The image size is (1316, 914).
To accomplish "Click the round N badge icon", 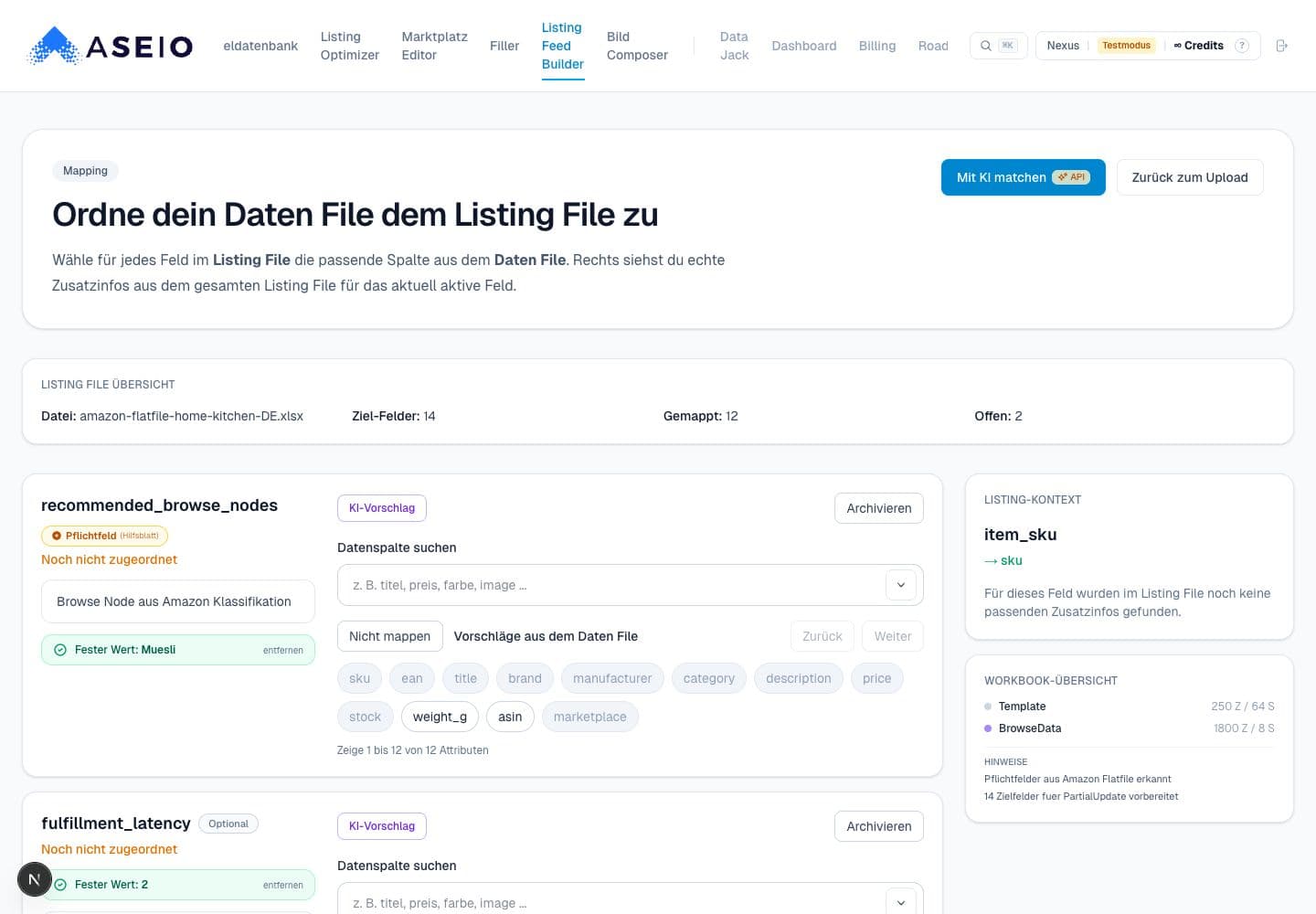I will tap(34, 880).
